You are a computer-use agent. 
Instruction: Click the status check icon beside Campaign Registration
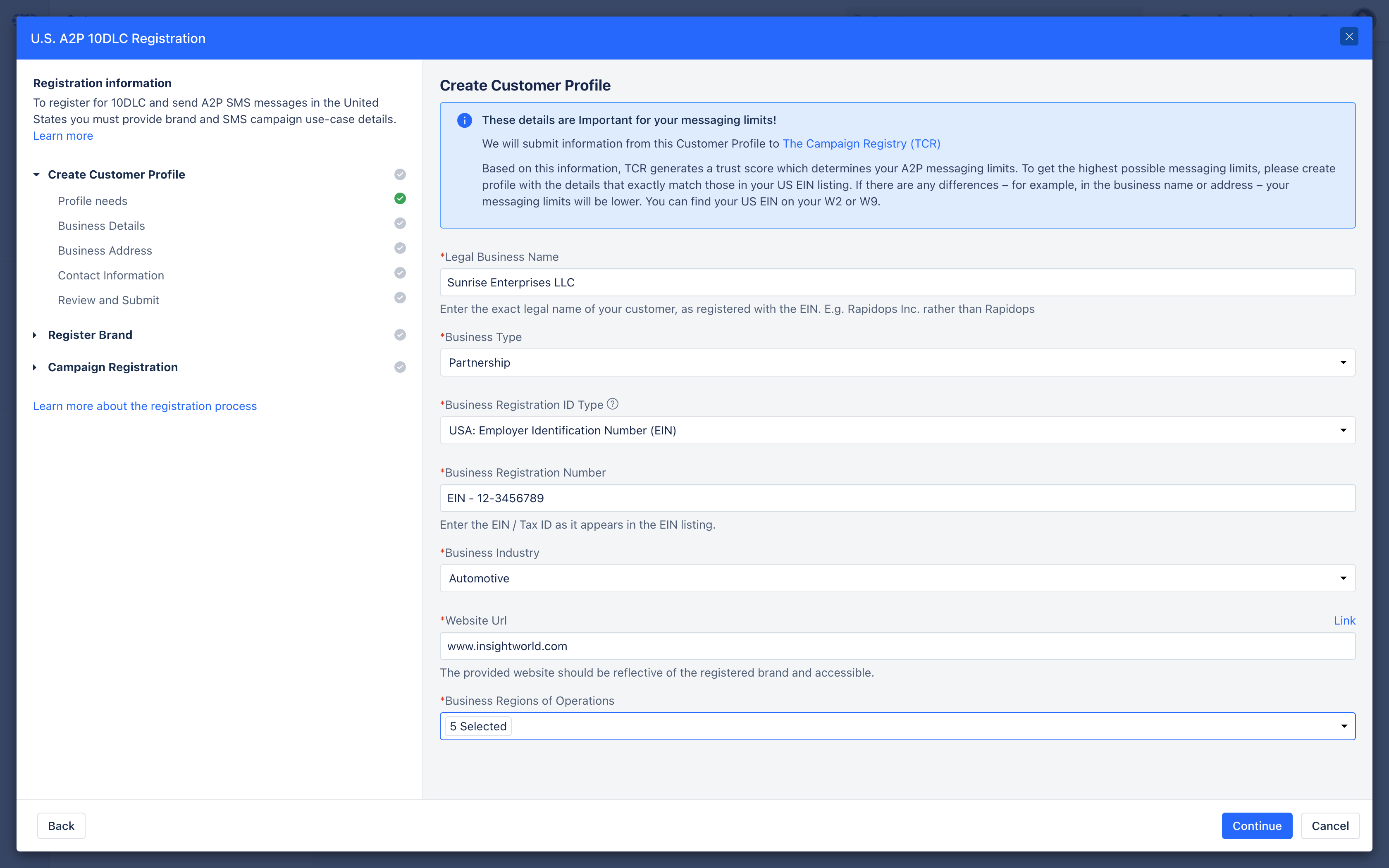point(400,367)
